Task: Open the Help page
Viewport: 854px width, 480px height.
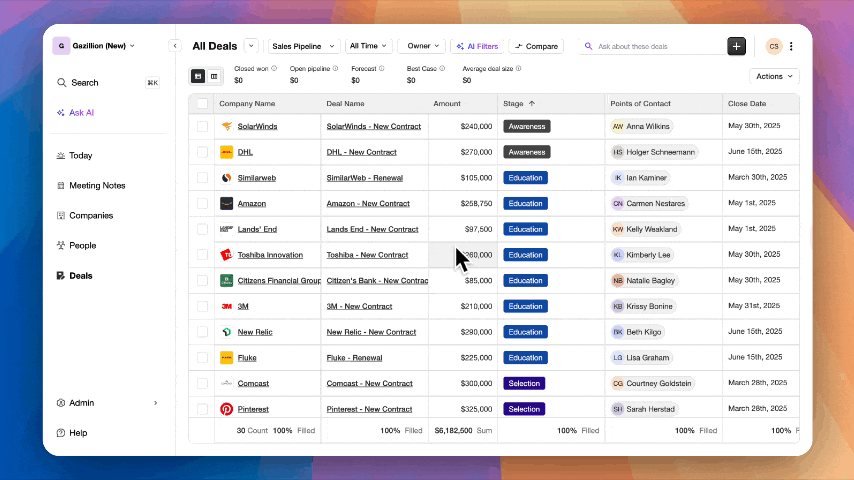Action: tap(72, 433)
